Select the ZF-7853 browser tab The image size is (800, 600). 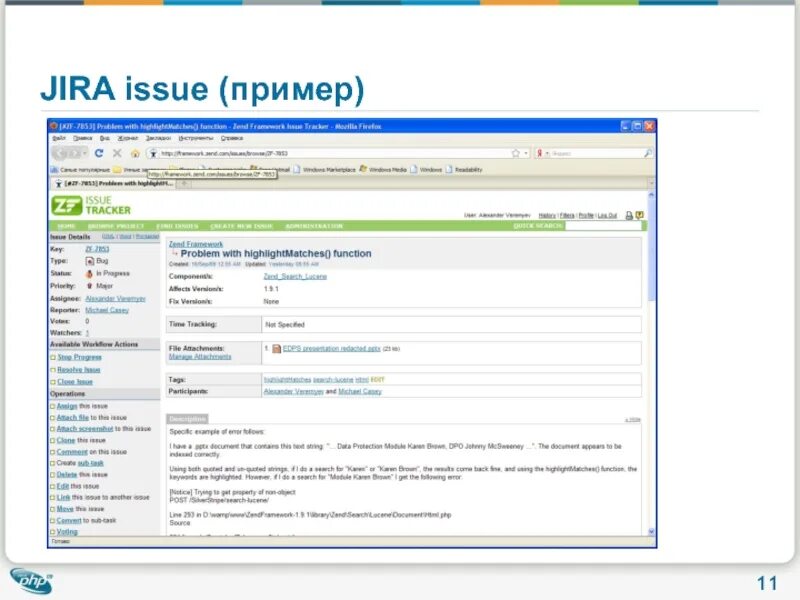pyautogui.click(x=113, y=185)
